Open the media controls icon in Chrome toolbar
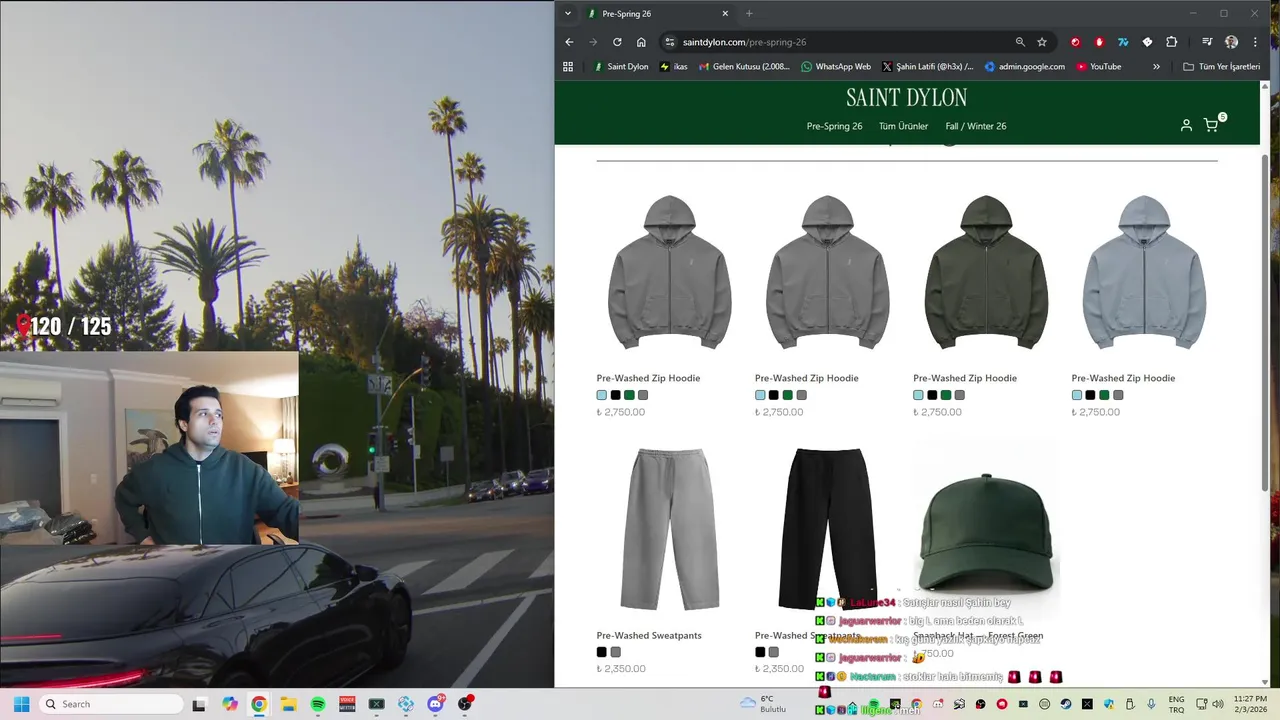This screenshot has height=720, width=1280. [1207, 42]
